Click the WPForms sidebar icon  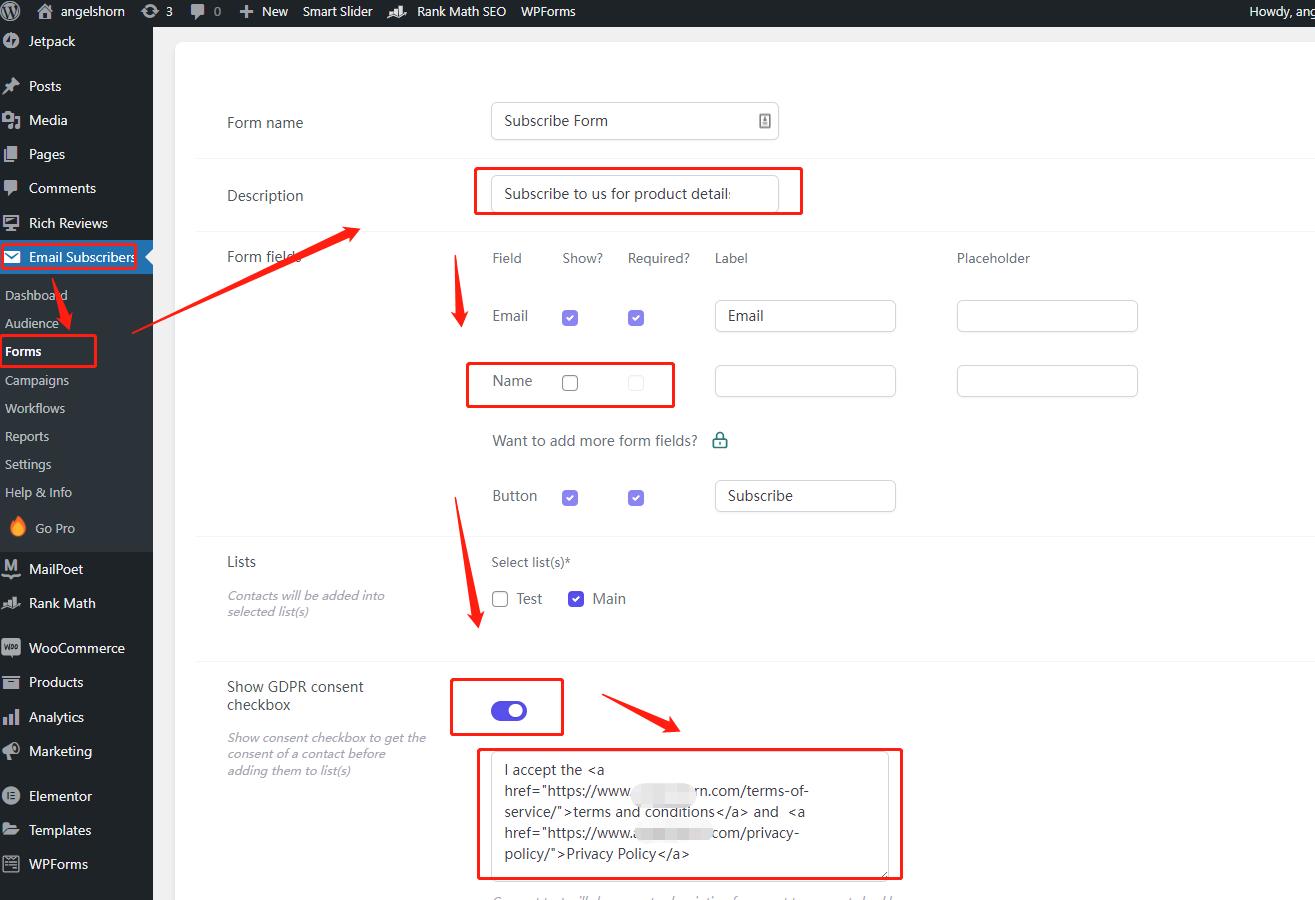(11, 864)
